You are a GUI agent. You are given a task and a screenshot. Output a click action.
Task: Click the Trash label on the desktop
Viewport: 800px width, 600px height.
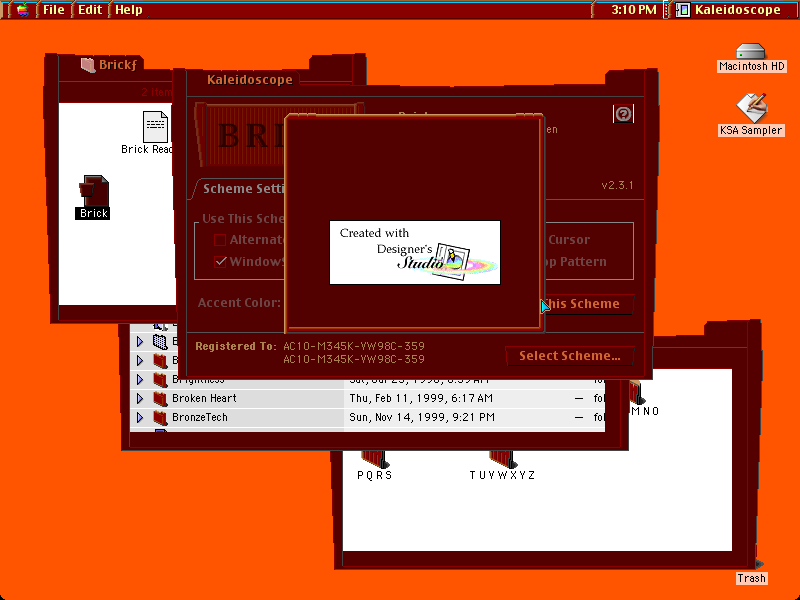(751, 578)
